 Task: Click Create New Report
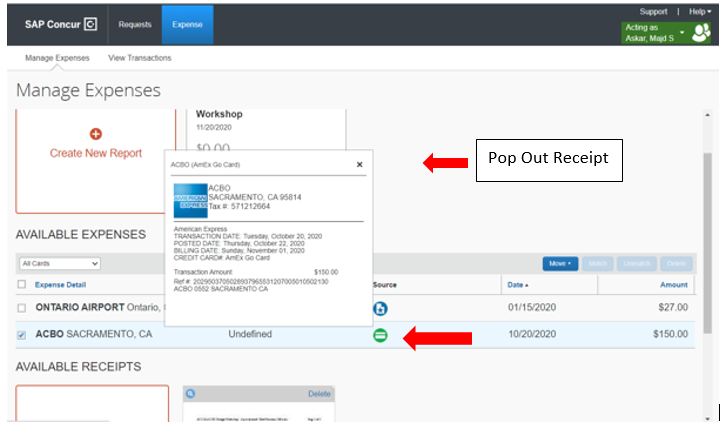(96, 153)
